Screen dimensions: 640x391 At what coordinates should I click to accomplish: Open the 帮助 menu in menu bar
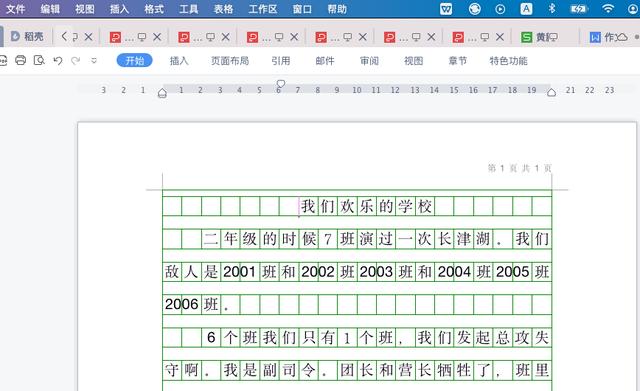337,9
